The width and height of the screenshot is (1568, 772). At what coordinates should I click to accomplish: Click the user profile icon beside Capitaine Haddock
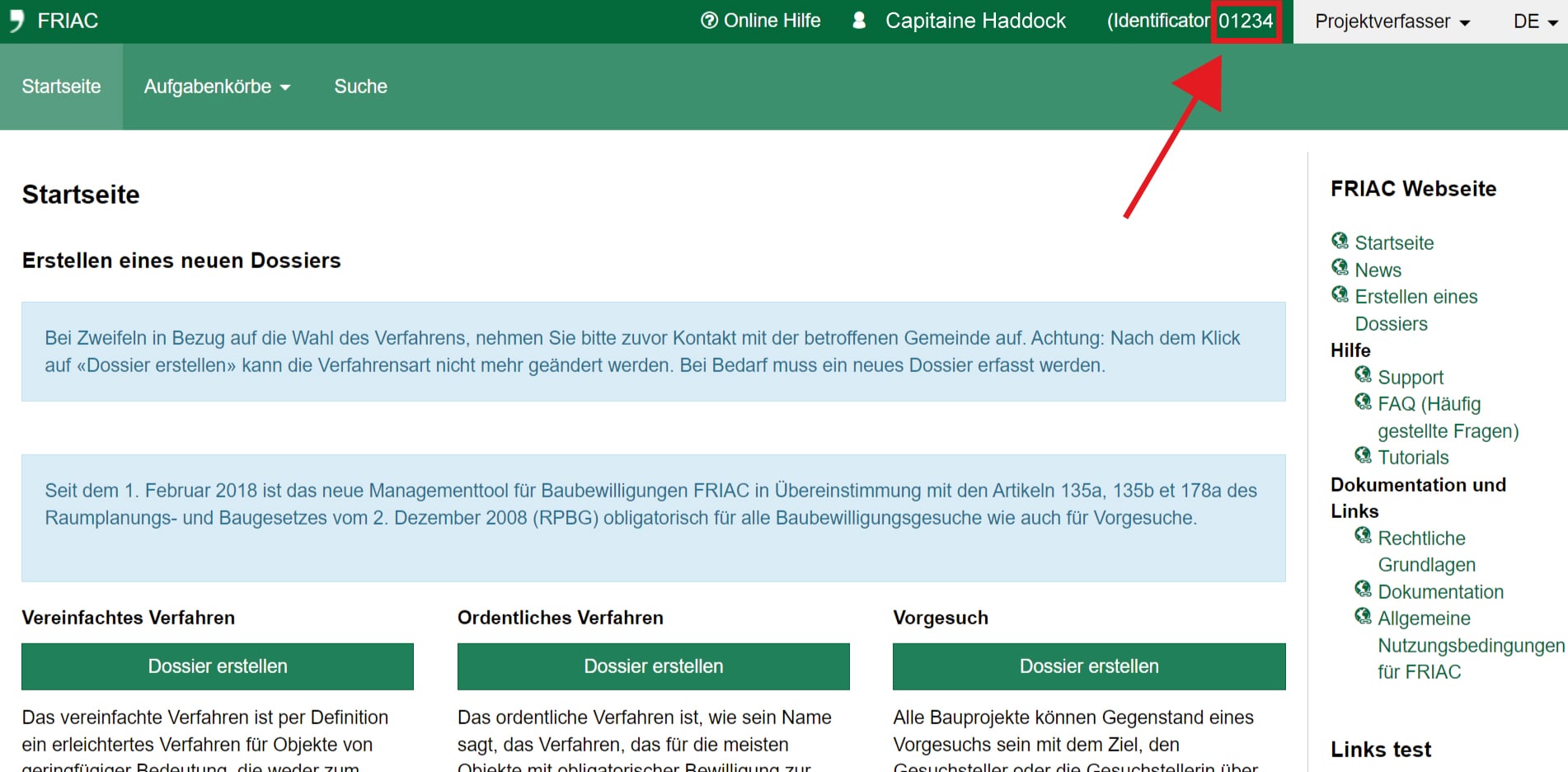[859, 21]
